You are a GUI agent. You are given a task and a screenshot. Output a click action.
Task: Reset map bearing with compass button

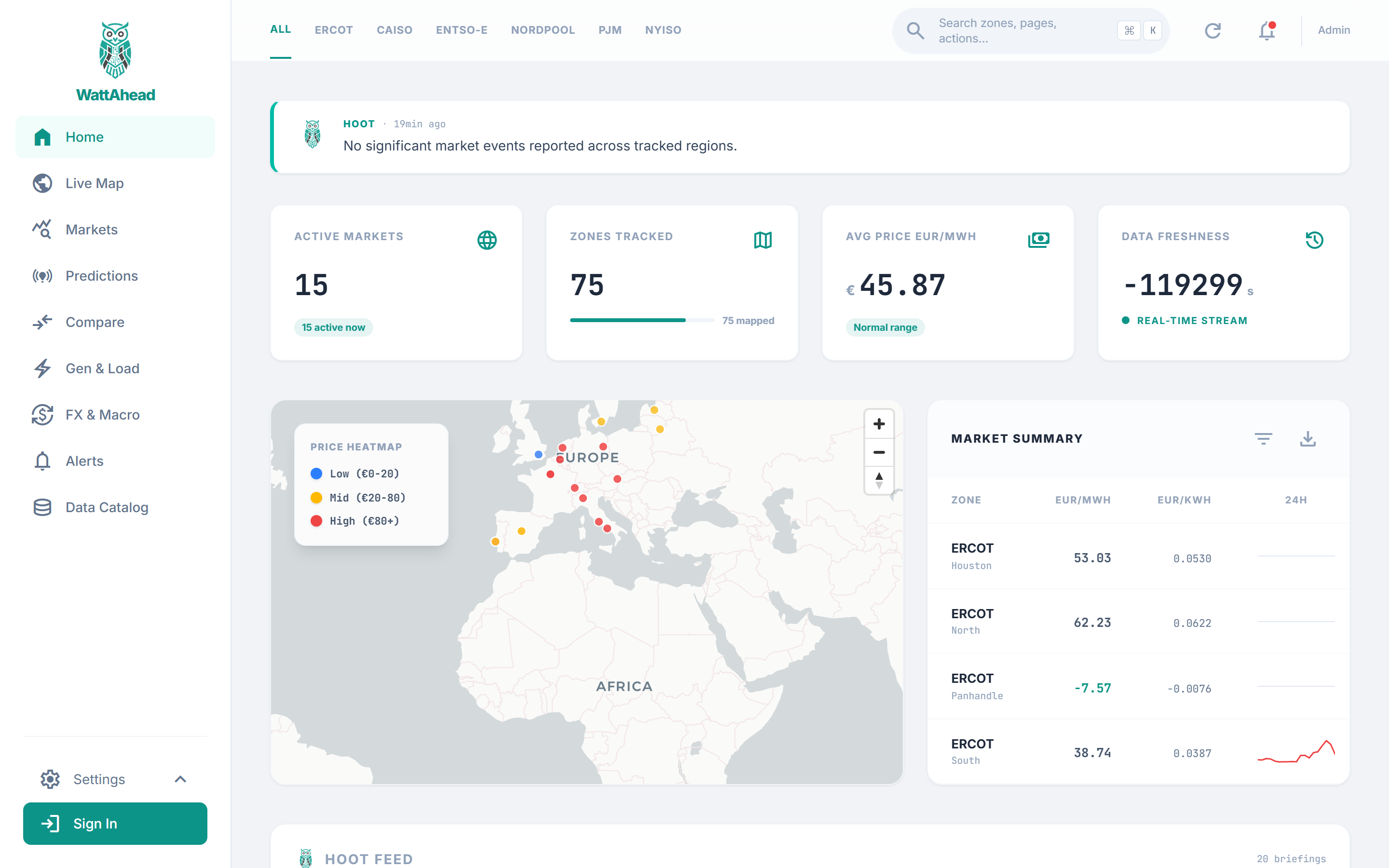pos(879,480)
